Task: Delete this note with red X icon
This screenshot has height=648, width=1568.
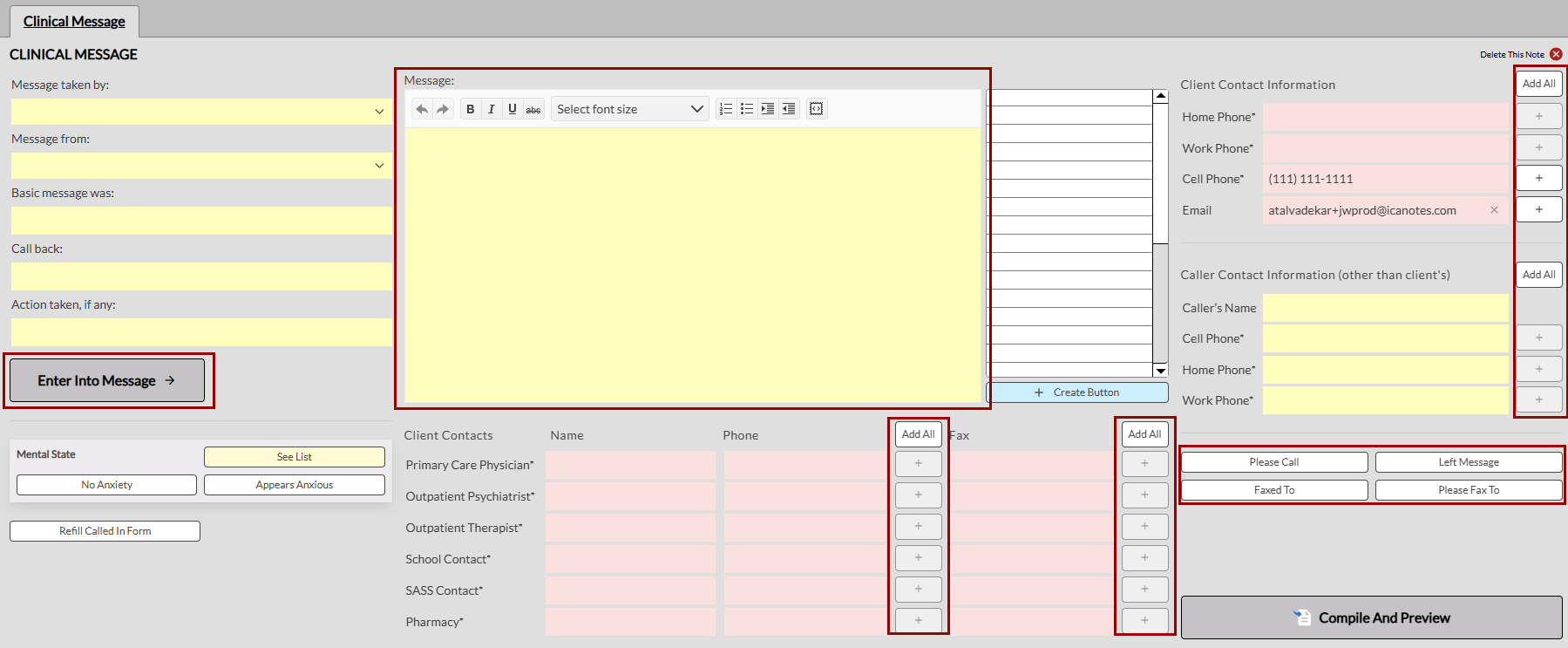Action: 1556,54
